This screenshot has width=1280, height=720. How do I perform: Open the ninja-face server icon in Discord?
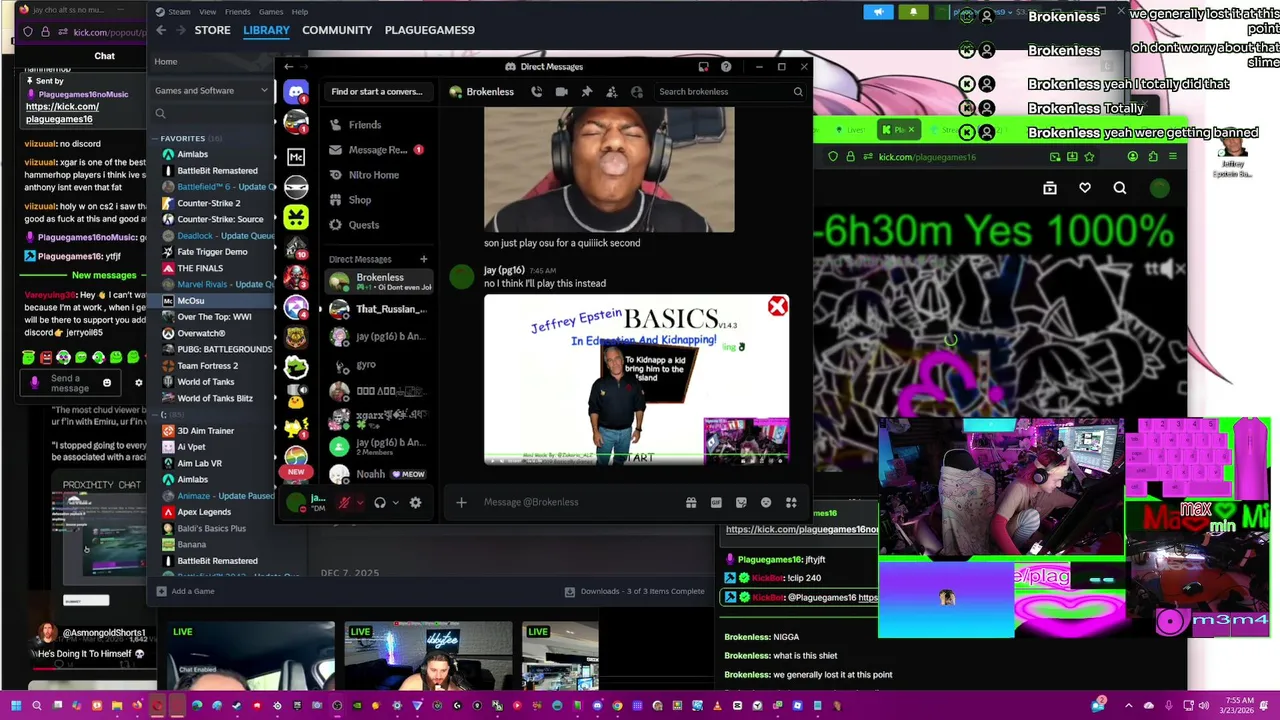point(296,187)
